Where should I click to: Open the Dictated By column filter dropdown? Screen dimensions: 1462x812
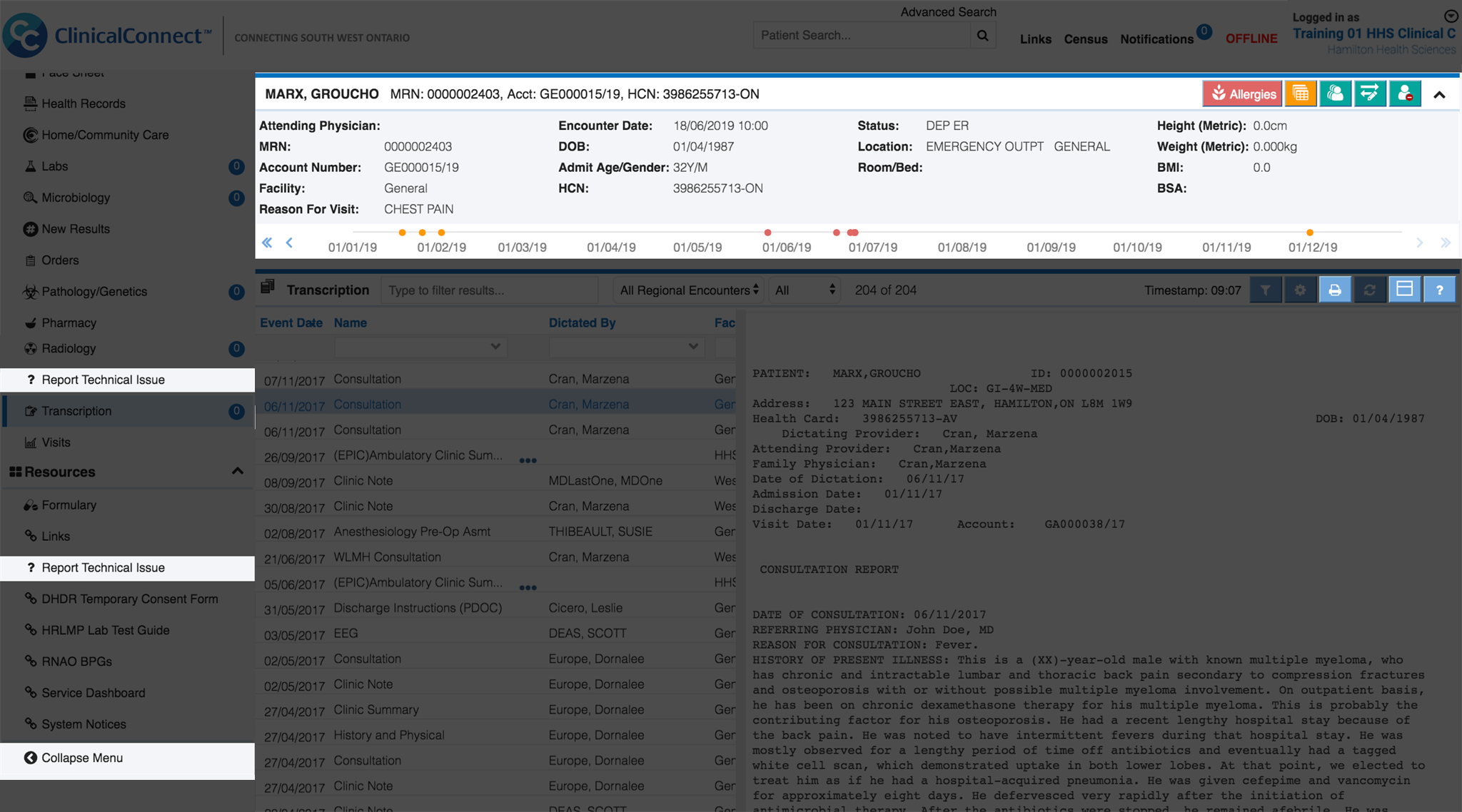[x=627, y=346]
